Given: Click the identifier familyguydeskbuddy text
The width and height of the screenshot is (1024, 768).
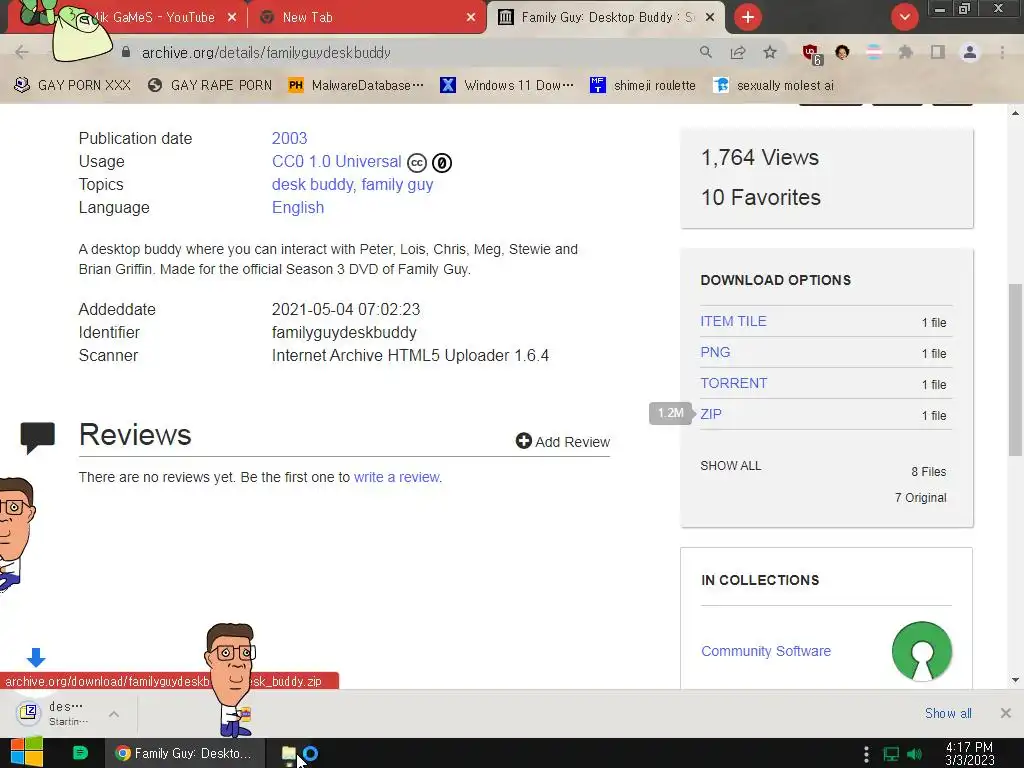Looking at the screenshot, I should tap(344, 332).
